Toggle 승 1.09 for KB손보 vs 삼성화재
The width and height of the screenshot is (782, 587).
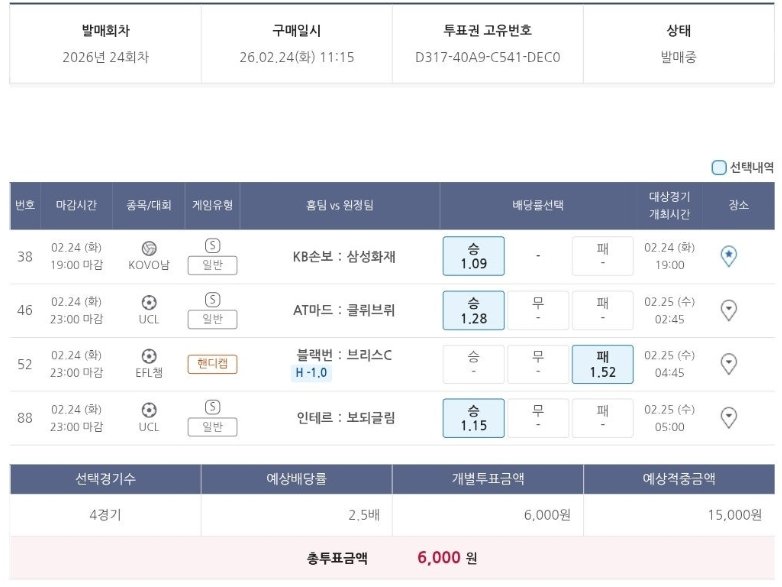[473, 256]
